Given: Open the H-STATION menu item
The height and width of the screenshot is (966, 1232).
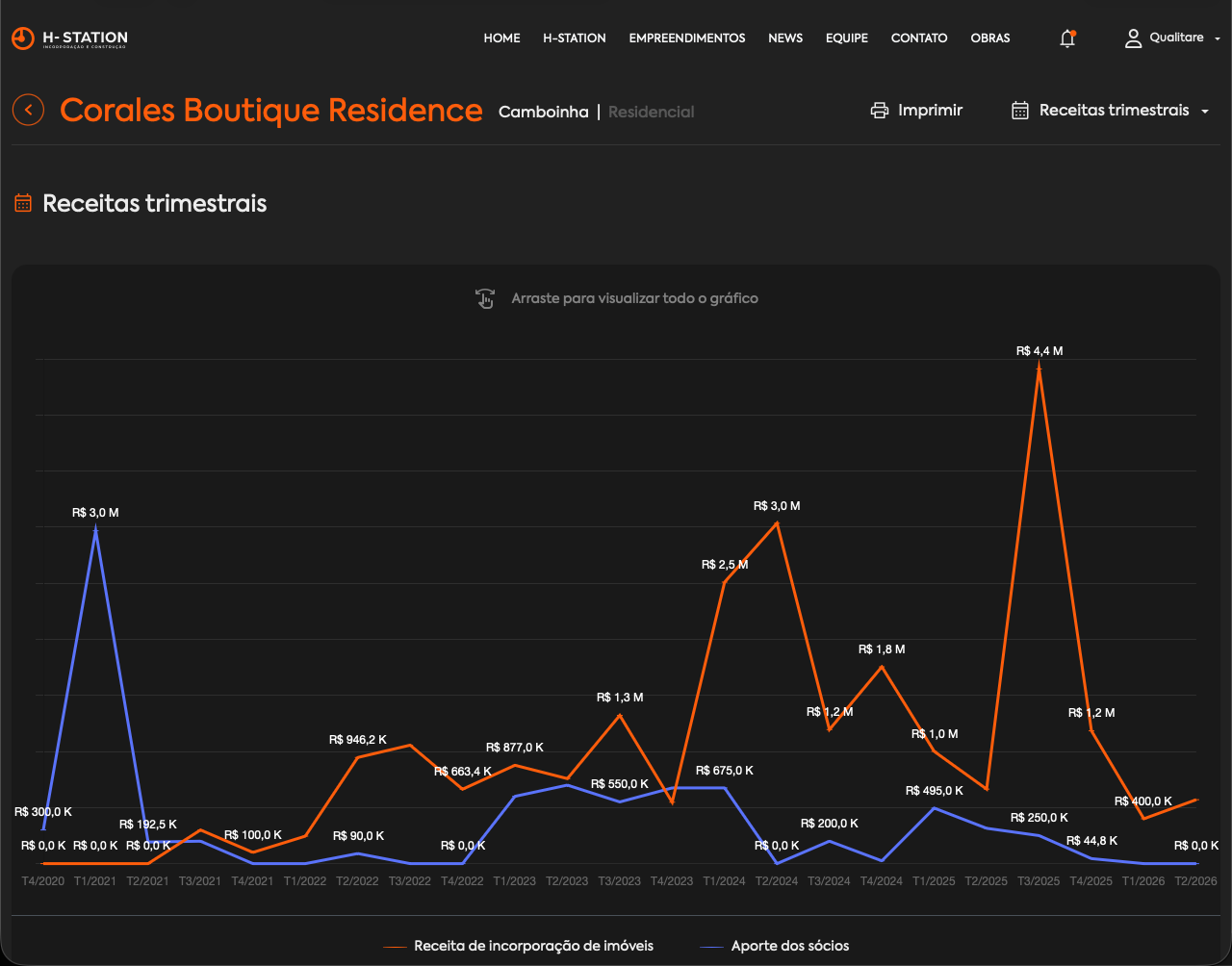Looking at the screenshot, I should point(575,38).
